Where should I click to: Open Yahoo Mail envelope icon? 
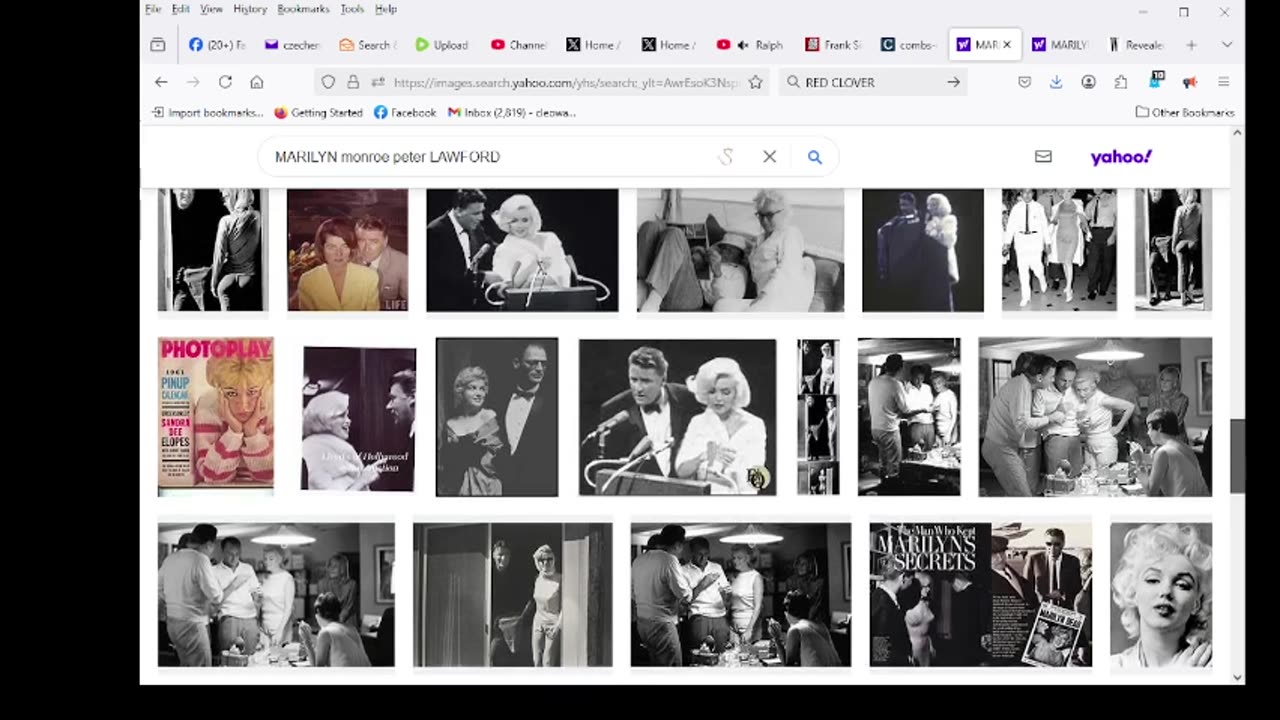[1043, 157]
